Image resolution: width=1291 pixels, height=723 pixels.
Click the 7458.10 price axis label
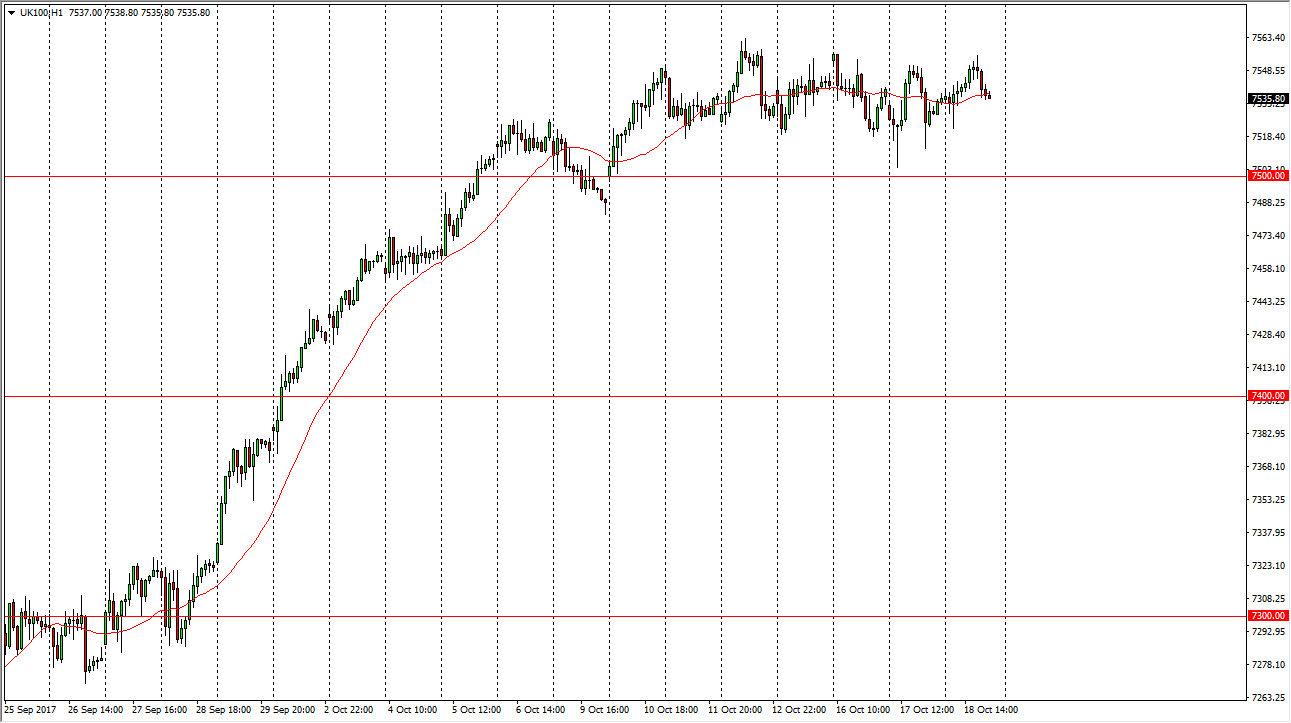click(1267, 269)
